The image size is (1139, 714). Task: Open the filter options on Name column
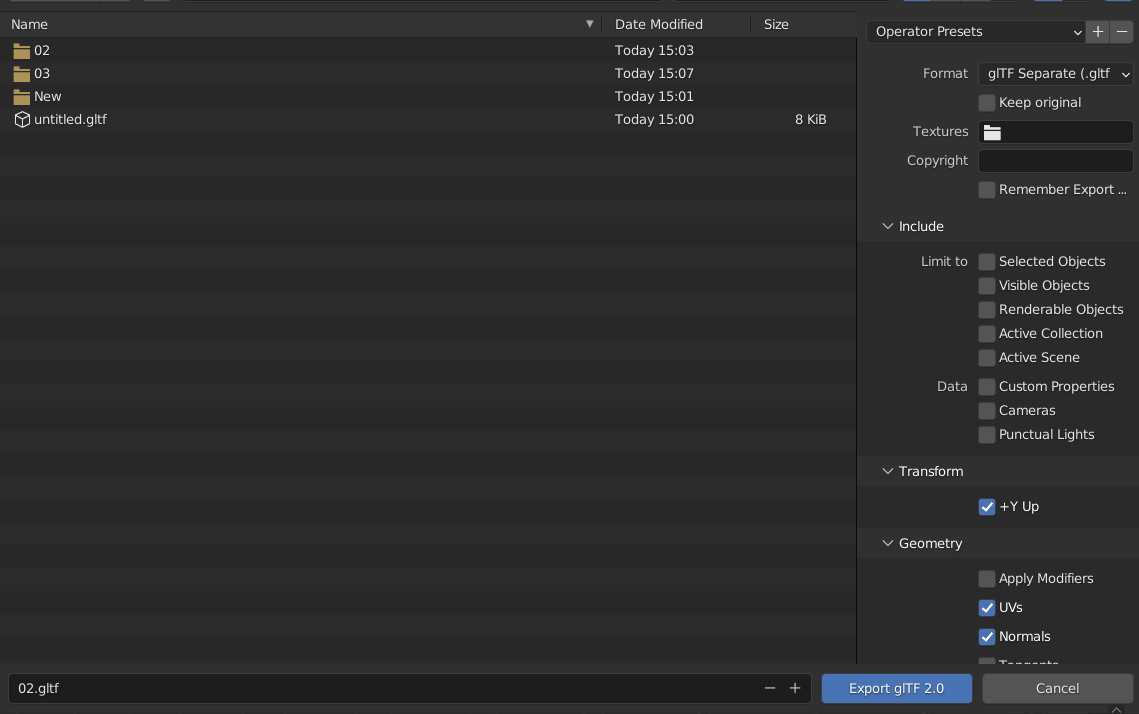click(589, 23)
